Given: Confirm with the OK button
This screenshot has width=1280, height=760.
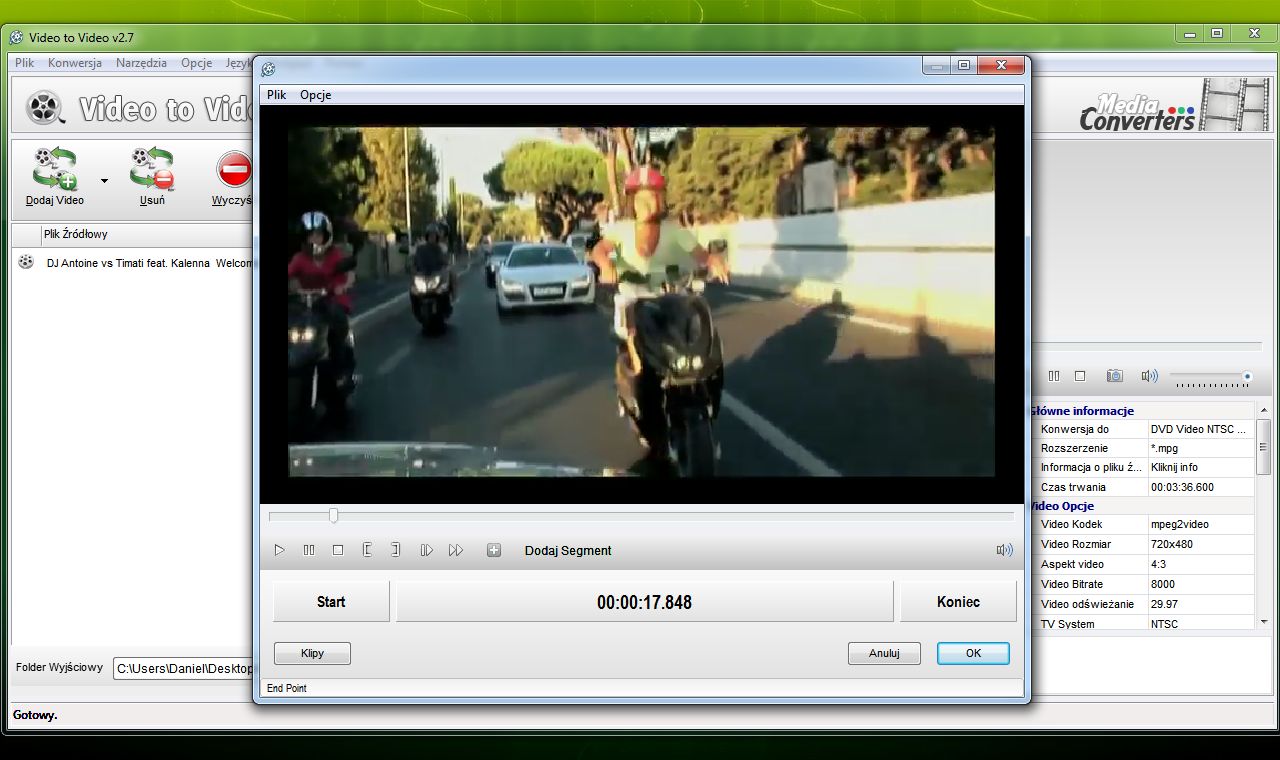Looking at the screenshot, I should pyautogui.click(x=973, y=653).
